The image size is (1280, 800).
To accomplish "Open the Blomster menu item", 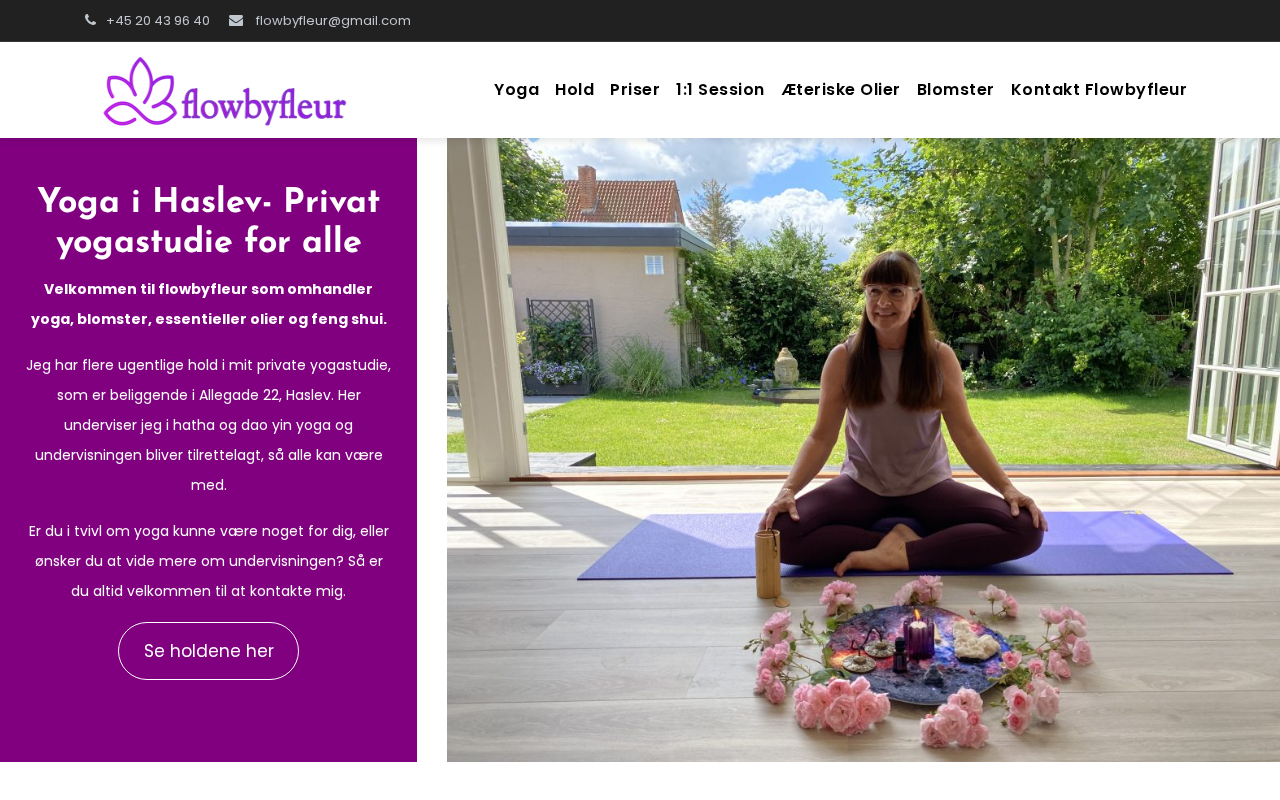I will (955, 90).
